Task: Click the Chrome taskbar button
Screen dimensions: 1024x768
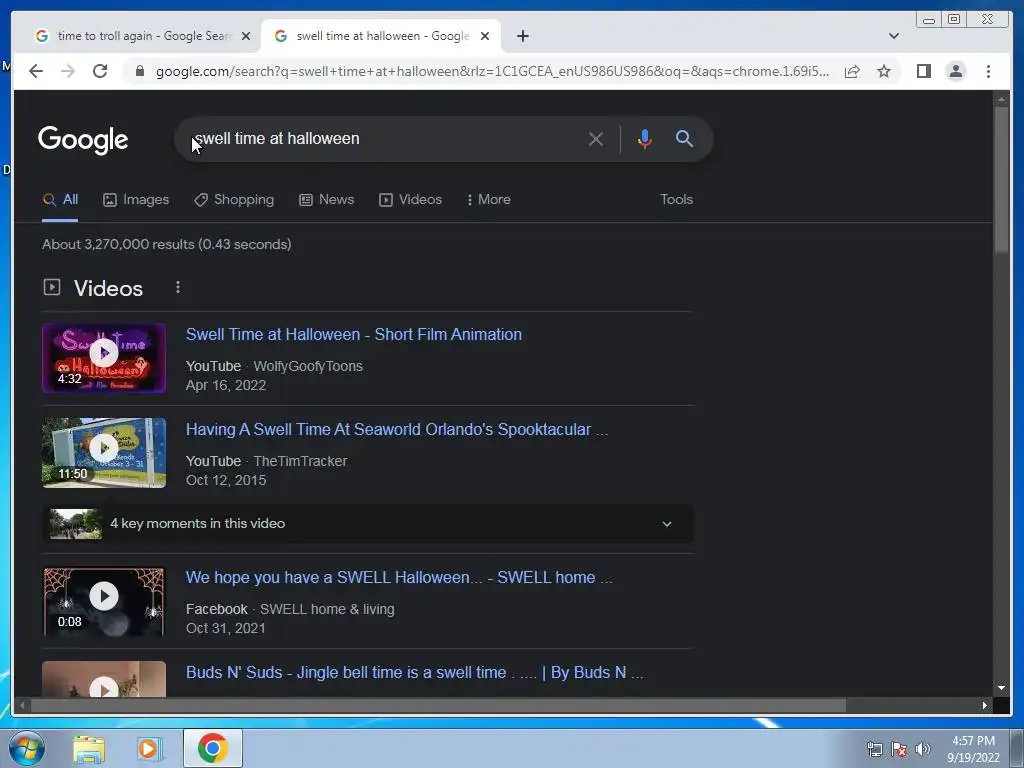Action: pos(213,748)
